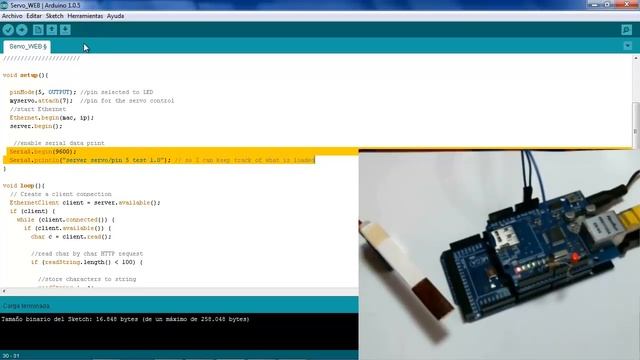
Task: Click the '//start Ethernet' comment
Action: click(38, 109)
